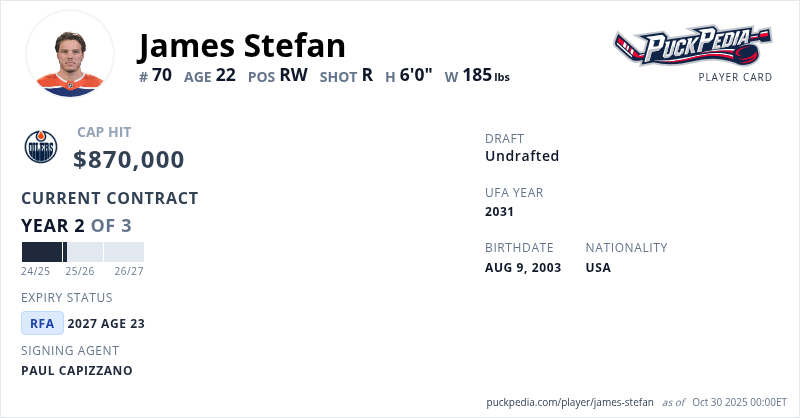Click the jersey number 70
This screenshot has width=800, height=418.
(162, 75)
